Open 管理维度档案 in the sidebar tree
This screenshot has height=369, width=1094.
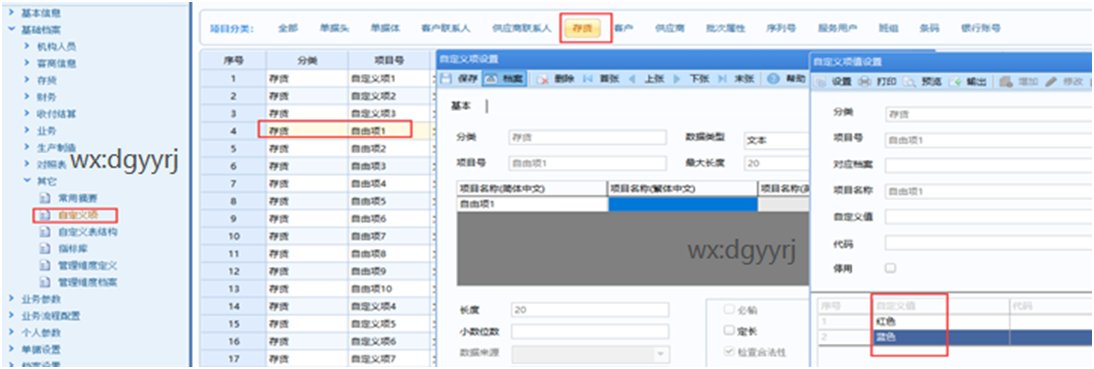[x=88, y=282]
